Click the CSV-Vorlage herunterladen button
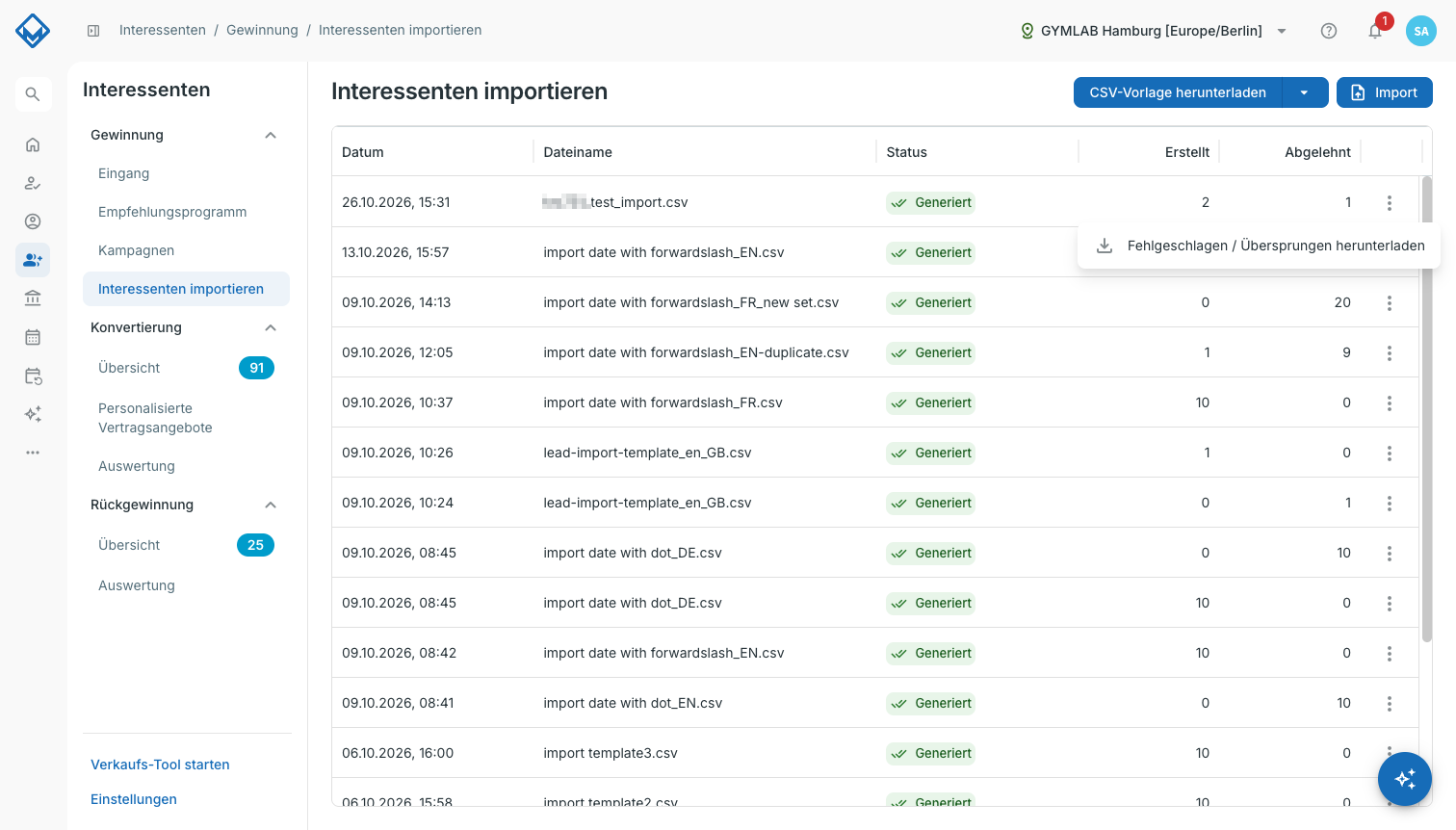 (1178, 92)
